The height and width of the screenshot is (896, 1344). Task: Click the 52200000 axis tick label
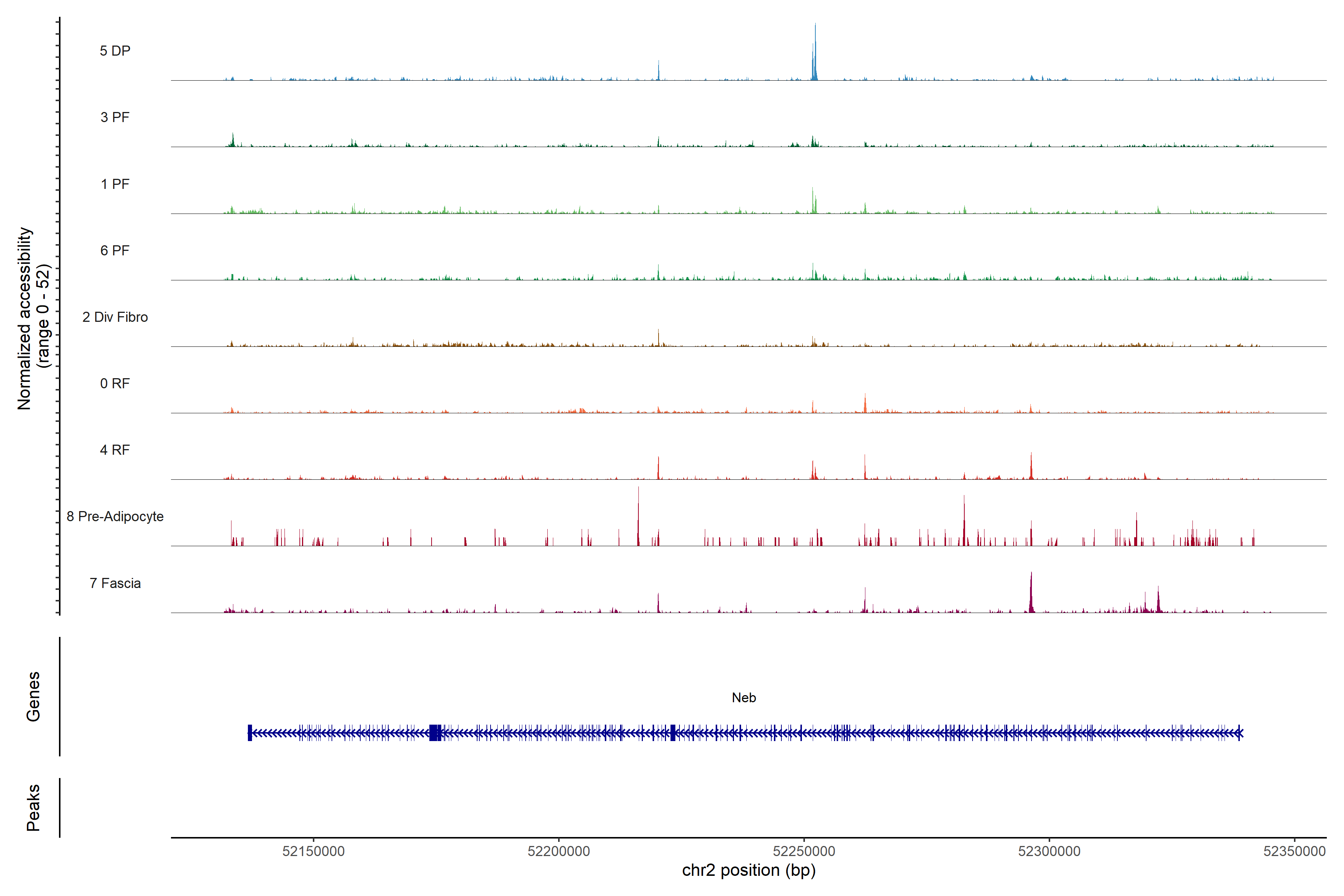(558, 851)
